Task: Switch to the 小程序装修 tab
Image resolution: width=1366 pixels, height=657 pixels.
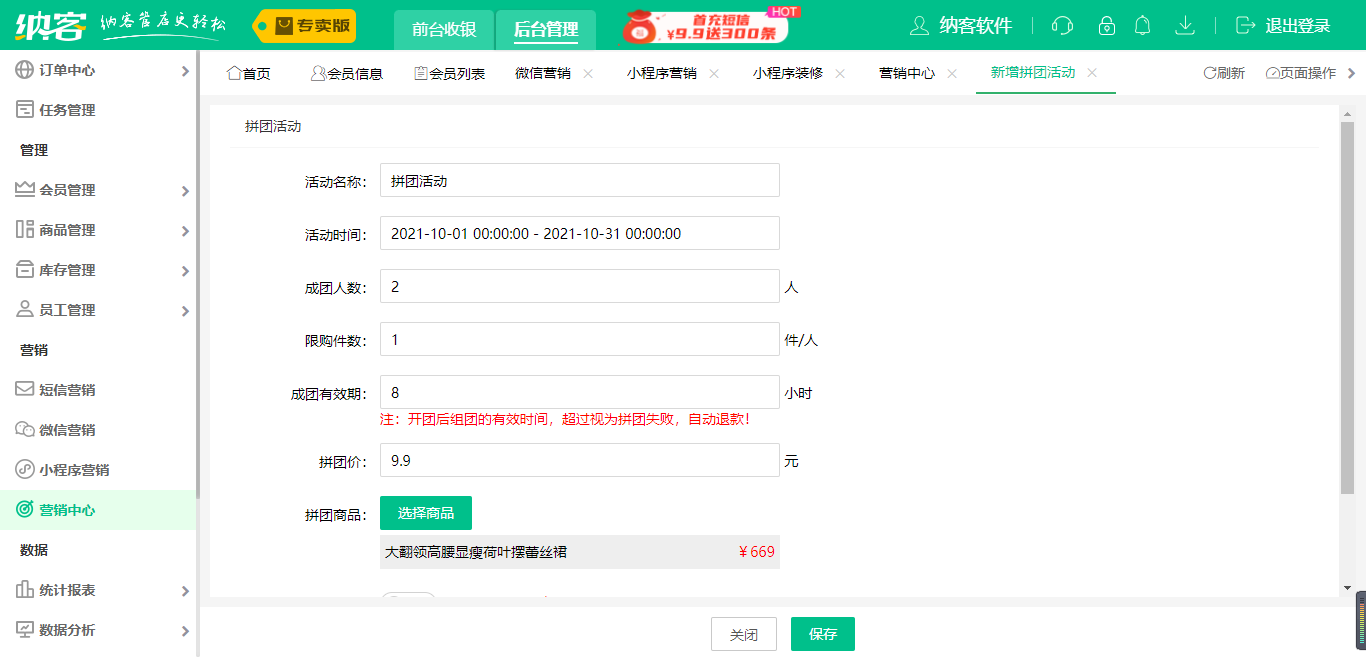Action: (788, 73)
